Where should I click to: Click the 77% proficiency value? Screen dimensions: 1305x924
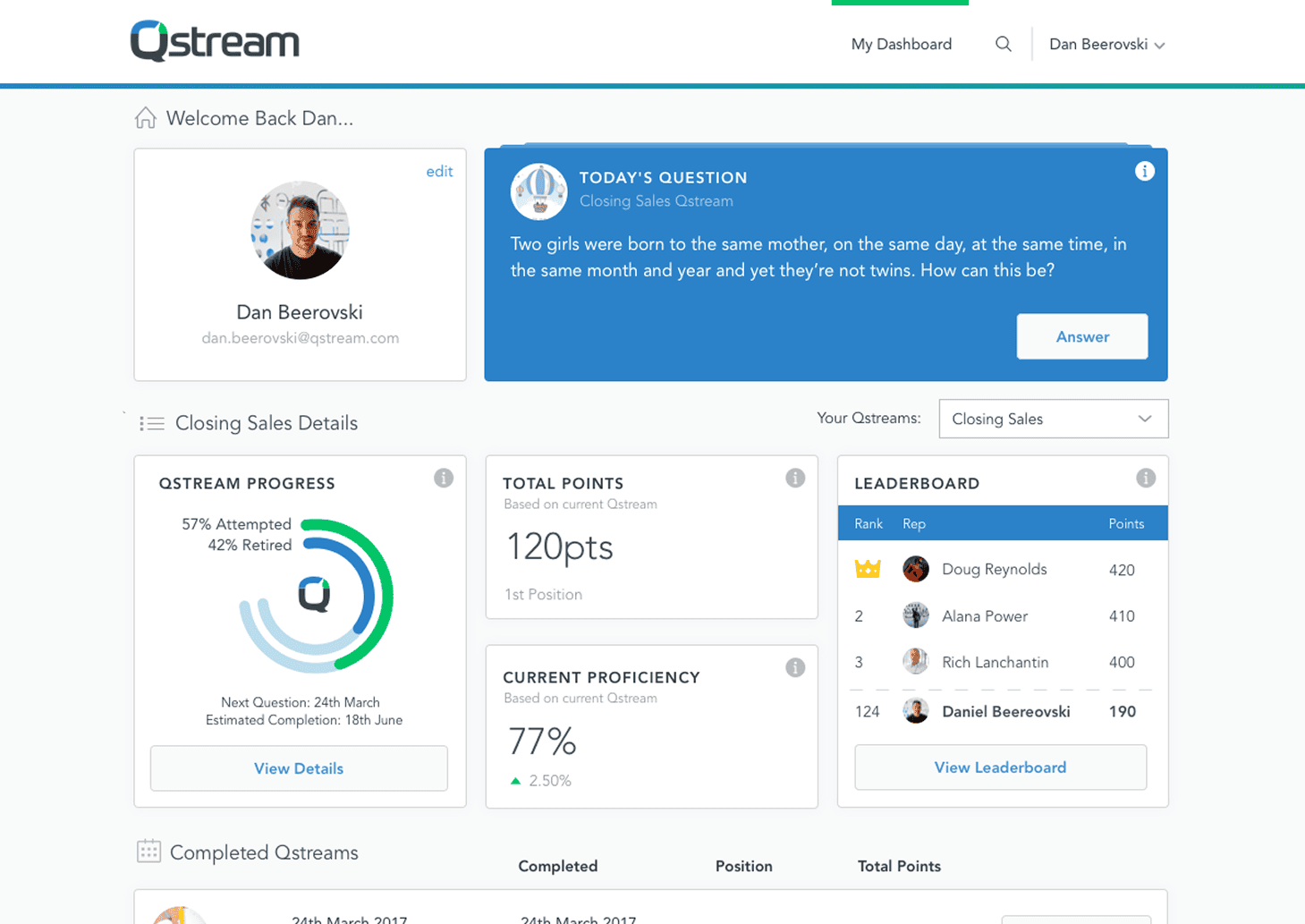542,741
